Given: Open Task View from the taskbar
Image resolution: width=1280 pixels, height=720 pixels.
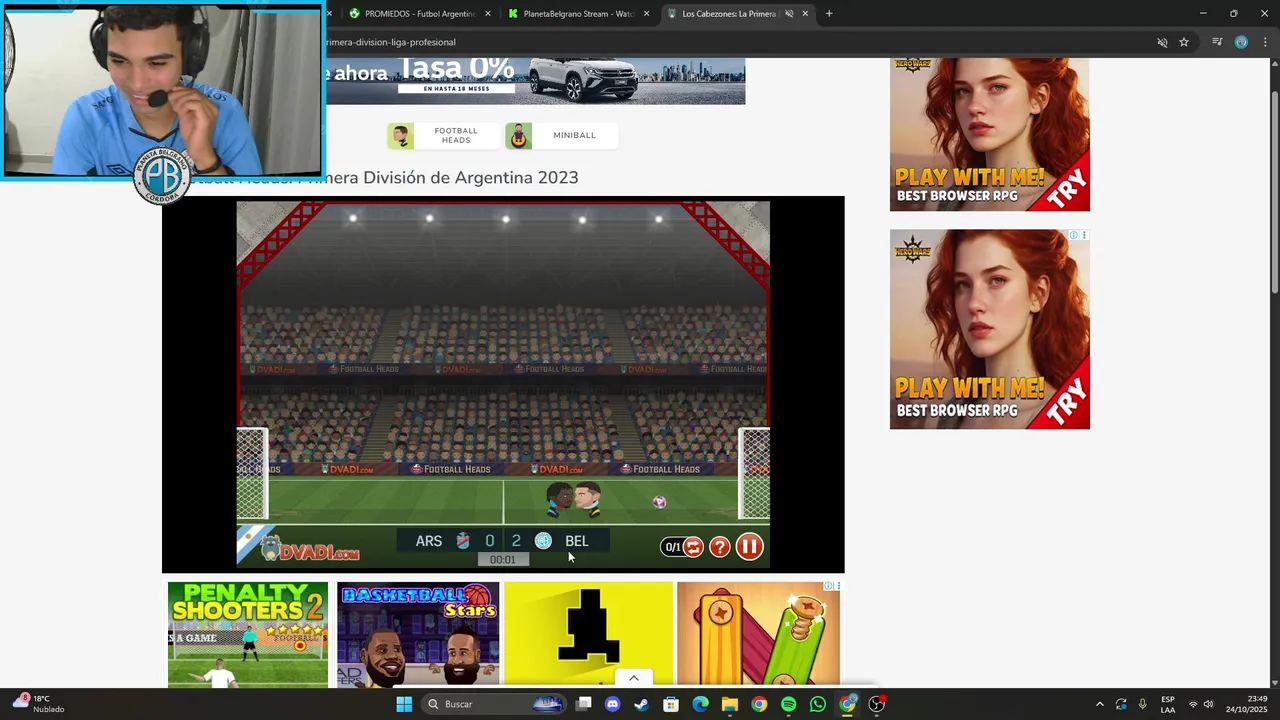Looking at the screenshot, I should 584,704.
